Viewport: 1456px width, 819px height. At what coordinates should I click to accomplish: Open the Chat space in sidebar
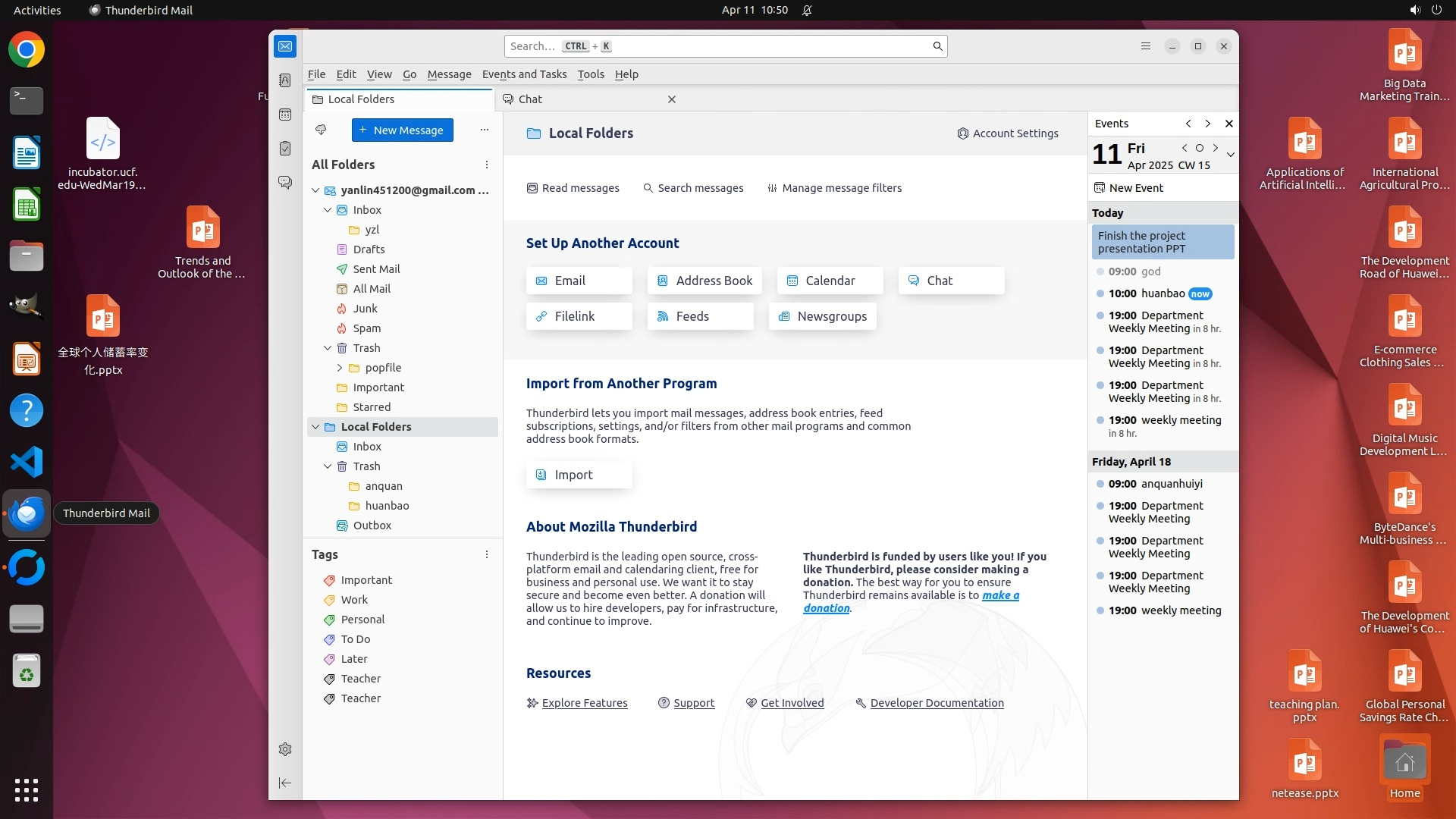(285, 183)
